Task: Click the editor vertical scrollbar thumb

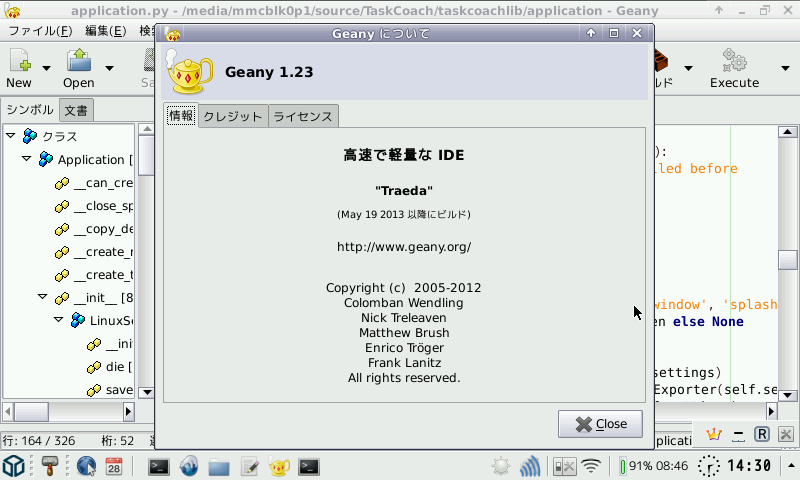Action: (x=788, y=260)
